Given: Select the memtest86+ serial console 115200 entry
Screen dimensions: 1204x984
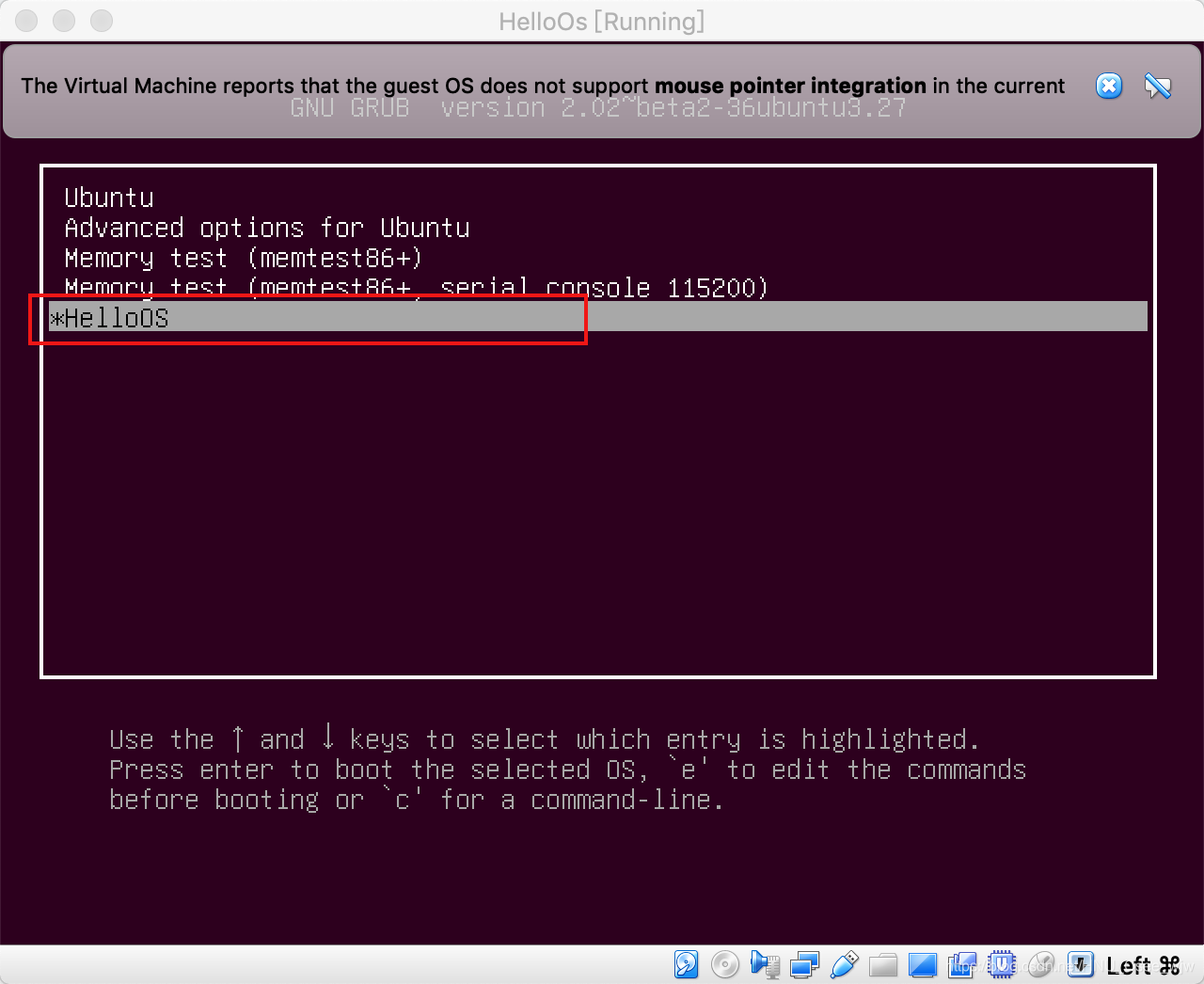Looking at the screenshot, I should 597,287.
